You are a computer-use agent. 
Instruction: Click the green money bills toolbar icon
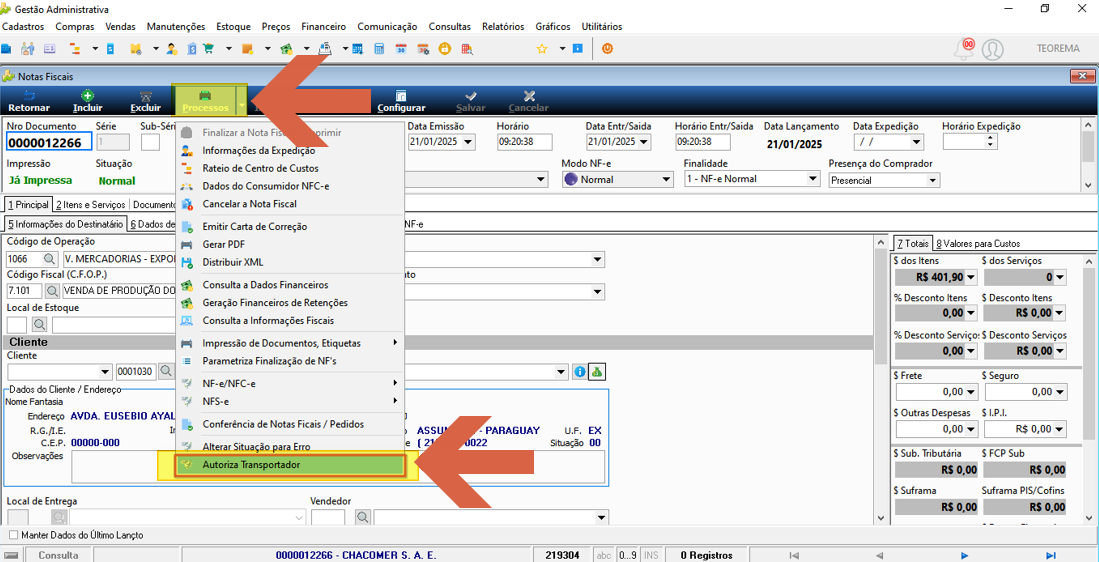tap(285, 49)
